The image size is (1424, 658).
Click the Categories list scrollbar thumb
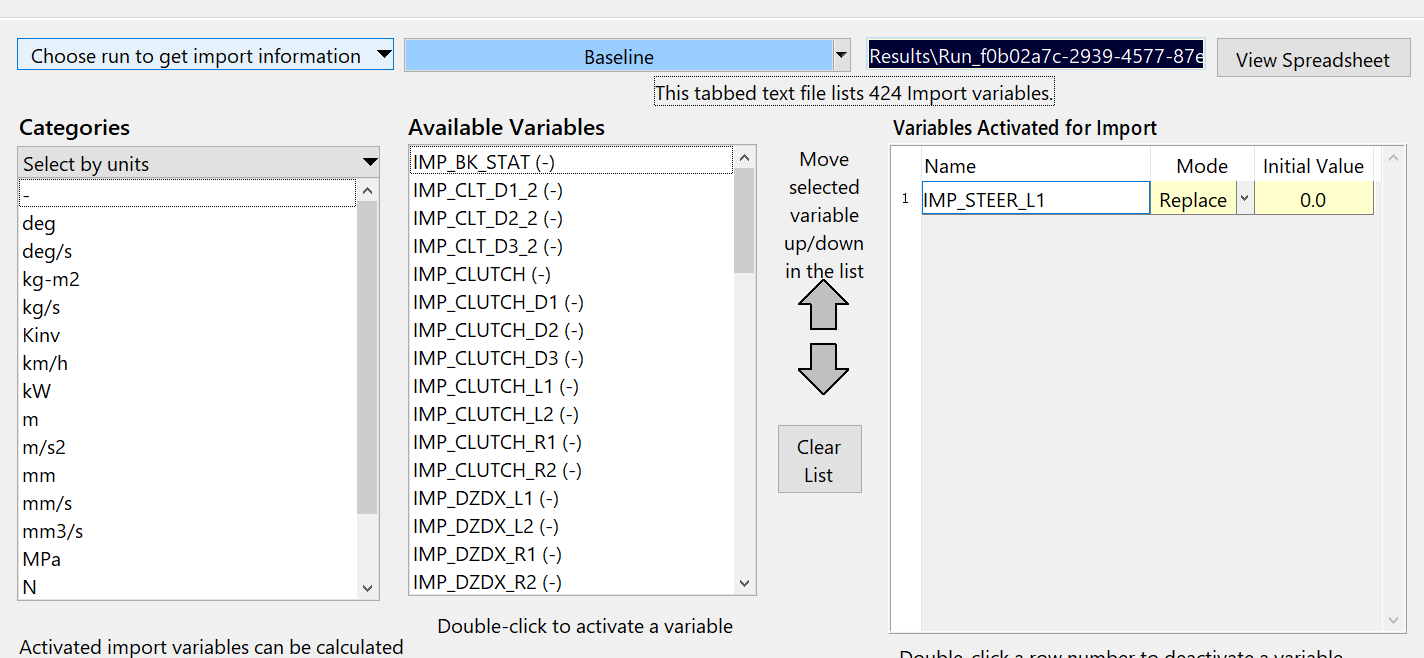367,356
